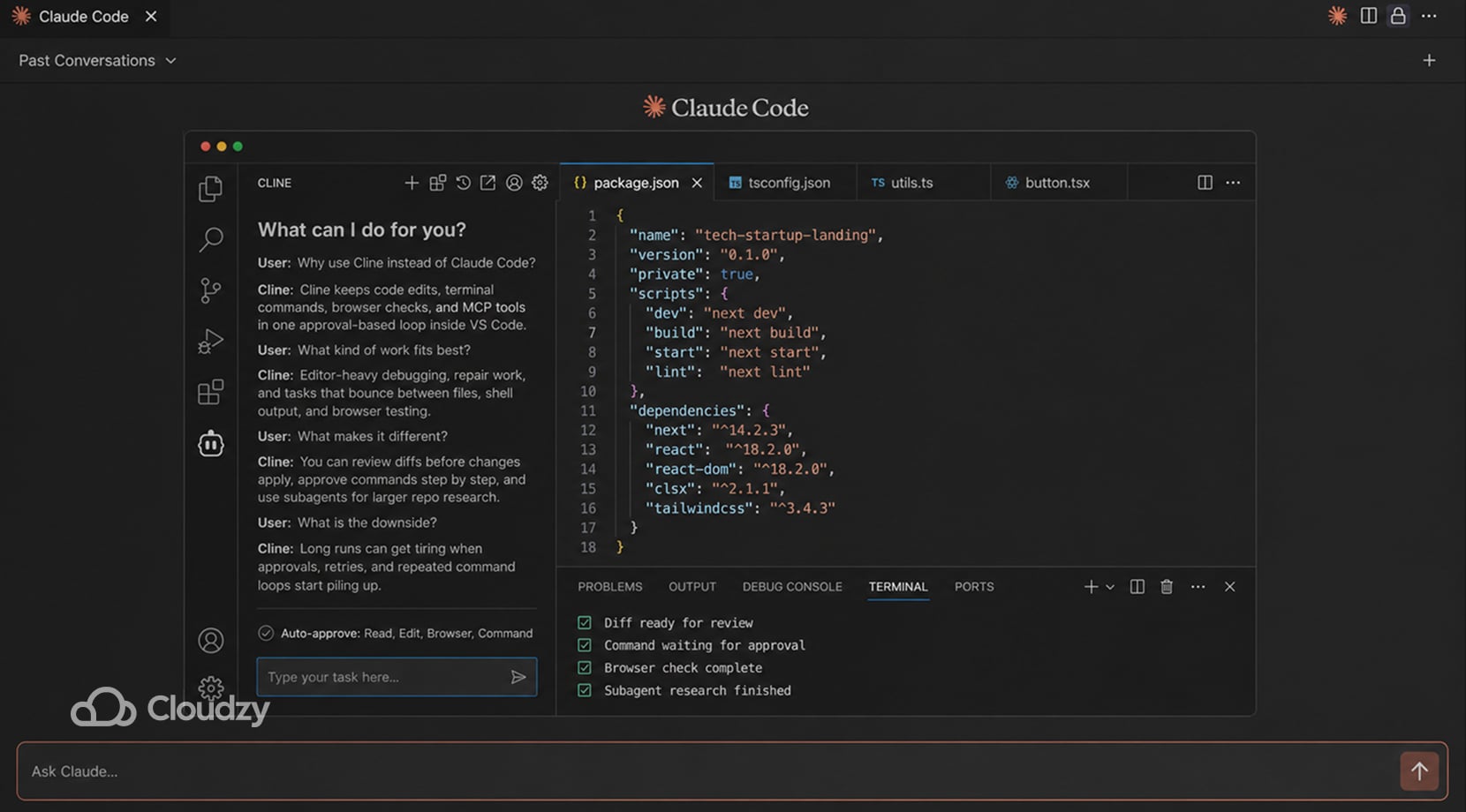
Task: Switch to the DEBUG CONSOLE tab
Action: 792,586
